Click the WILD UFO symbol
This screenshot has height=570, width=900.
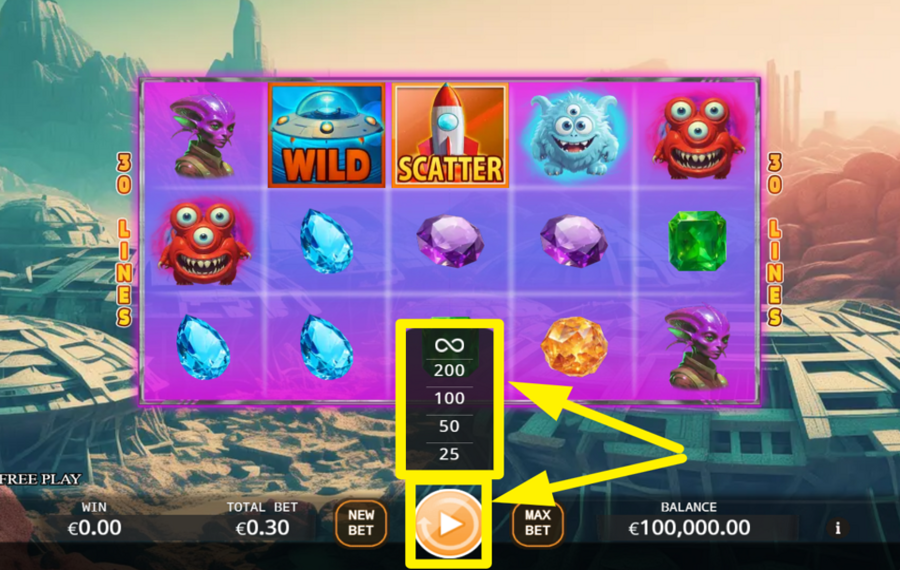326,135
